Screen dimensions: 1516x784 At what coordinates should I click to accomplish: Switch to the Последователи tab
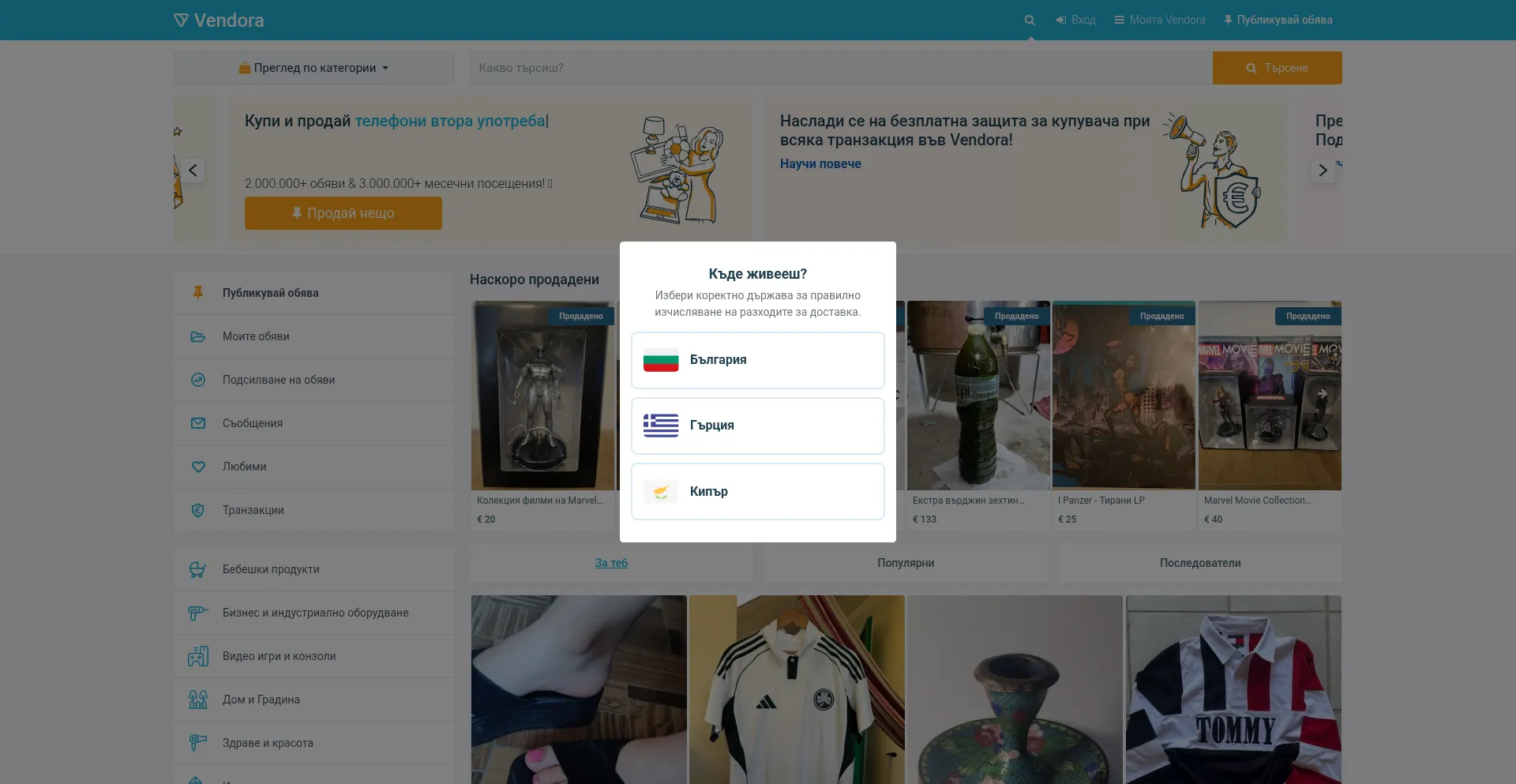pyautogui.click(x=1200, y=563)
